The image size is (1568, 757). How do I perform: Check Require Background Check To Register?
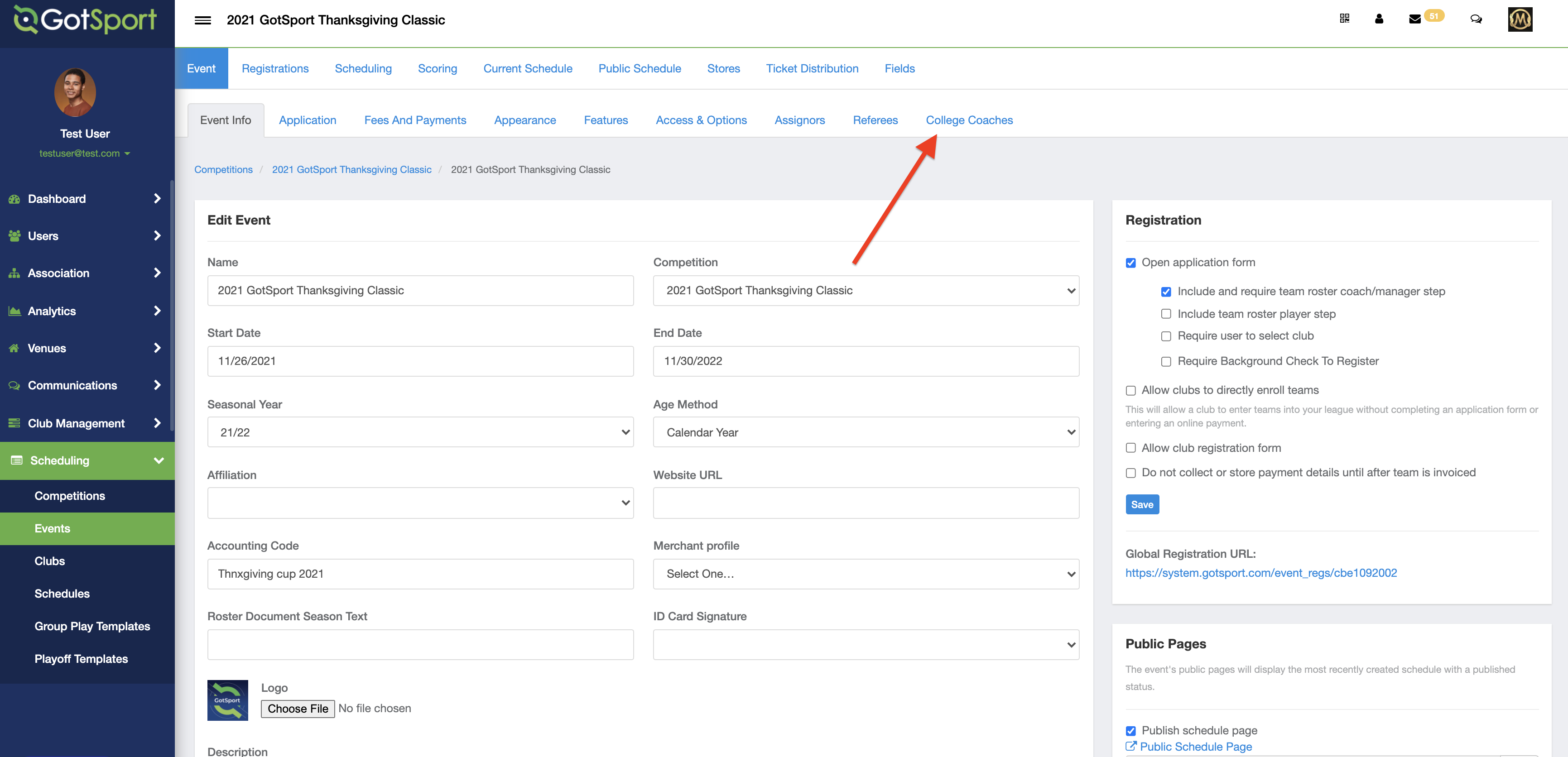pos(1166,361)
